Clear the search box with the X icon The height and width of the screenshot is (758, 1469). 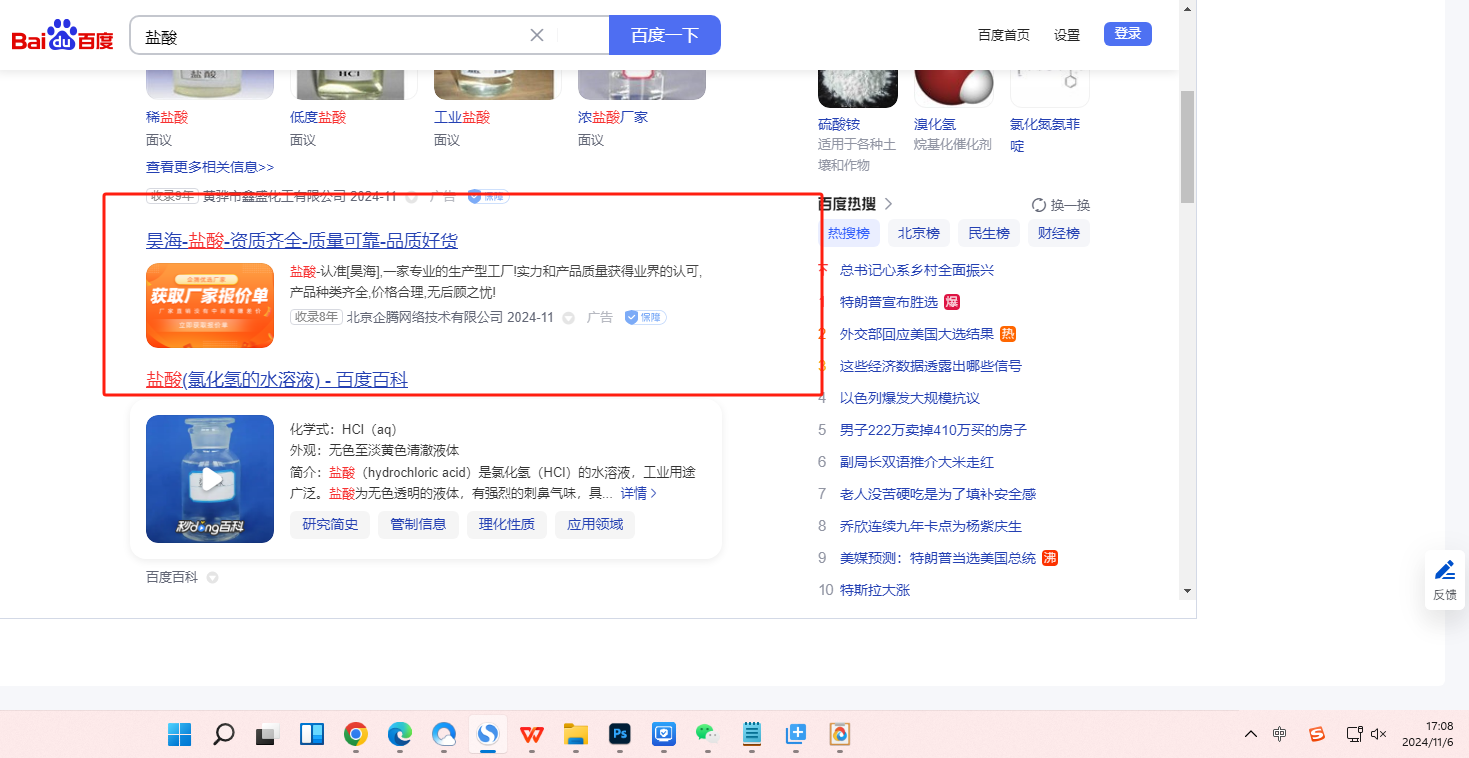pyautogui.click(x=537, y=36)
